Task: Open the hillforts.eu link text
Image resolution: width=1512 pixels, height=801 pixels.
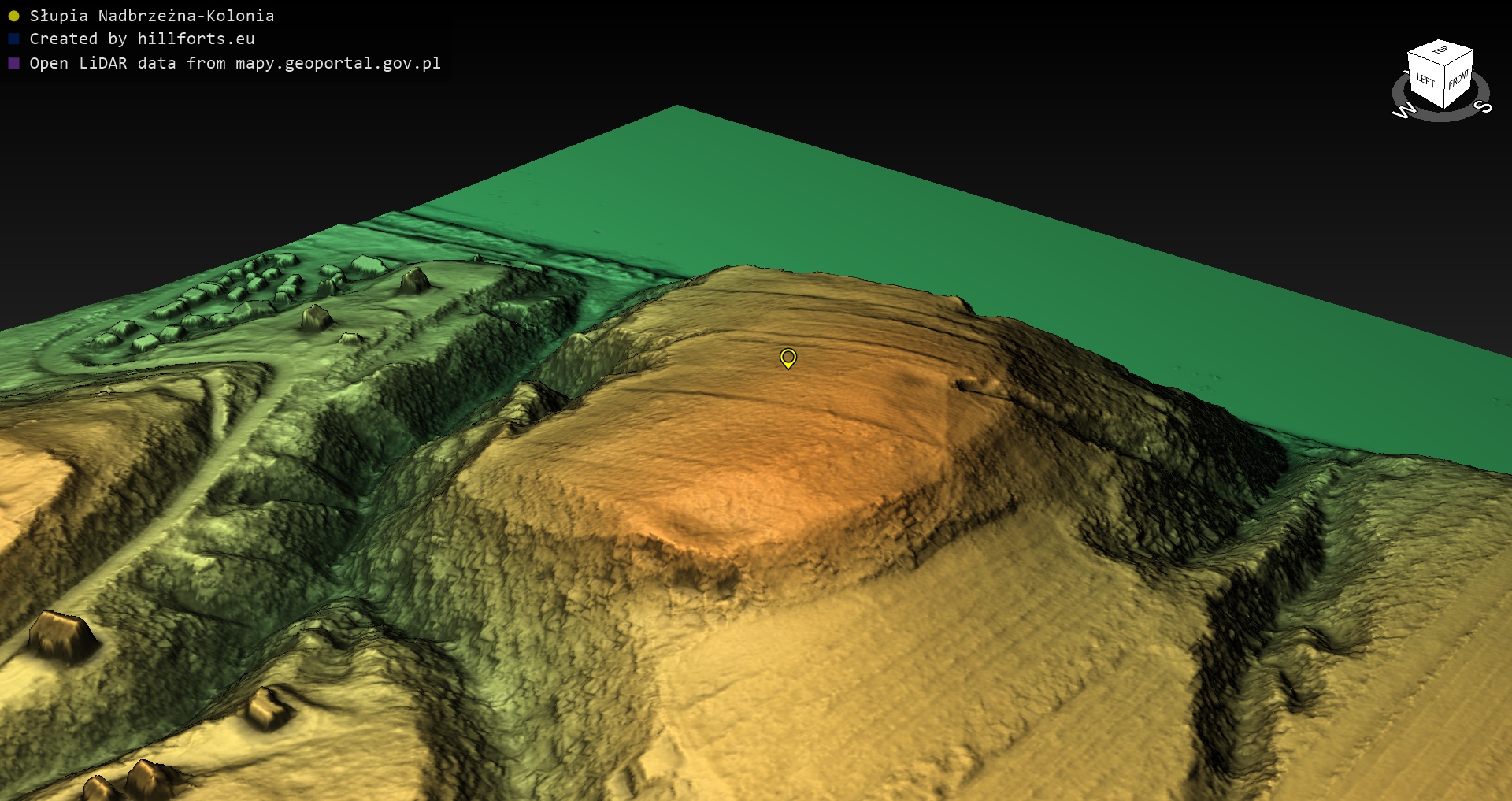Action: pyautogui.click(x=196, y=39)
